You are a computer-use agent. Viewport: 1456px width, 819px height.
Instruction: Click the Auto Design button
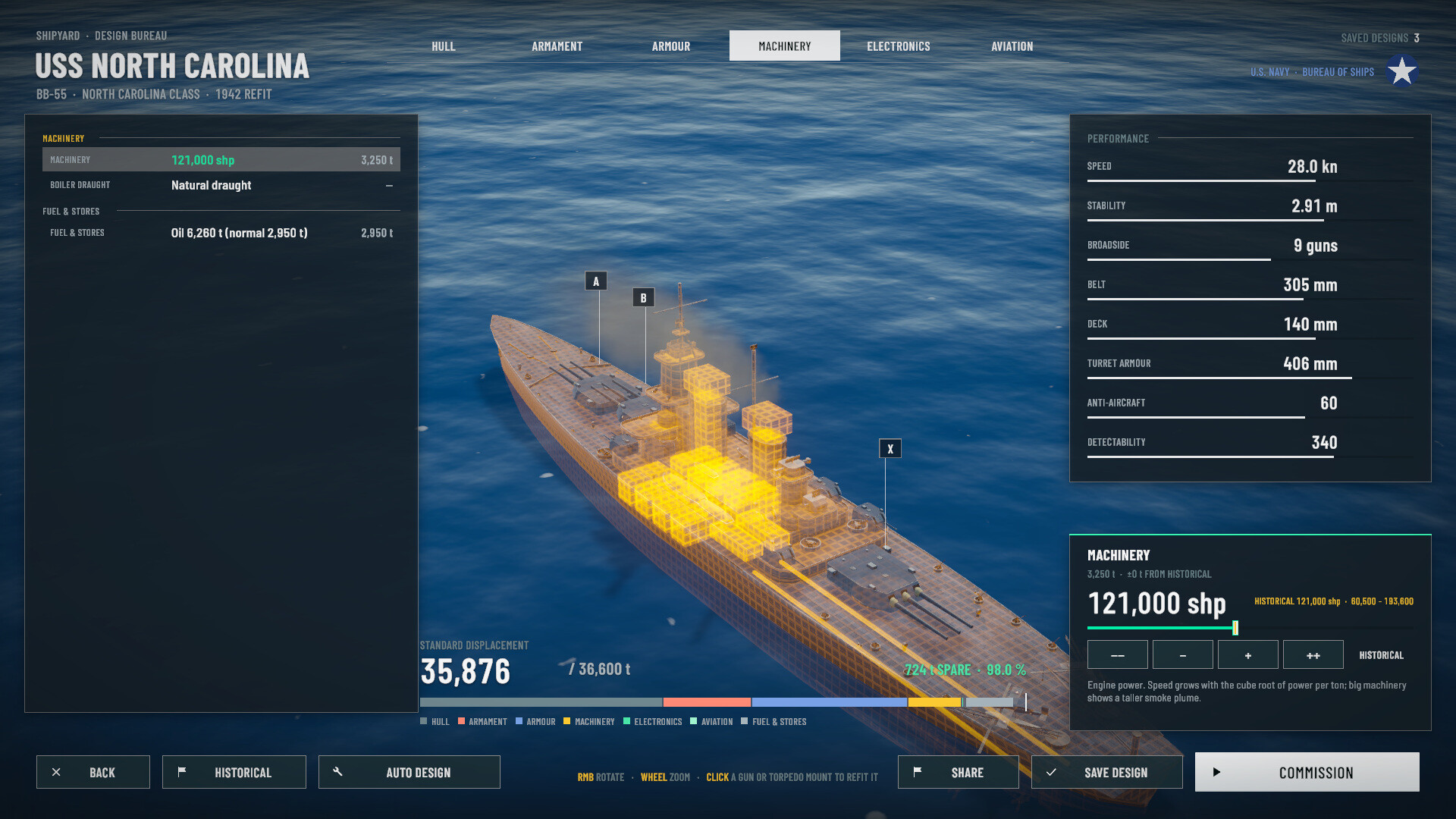point(409,772)
